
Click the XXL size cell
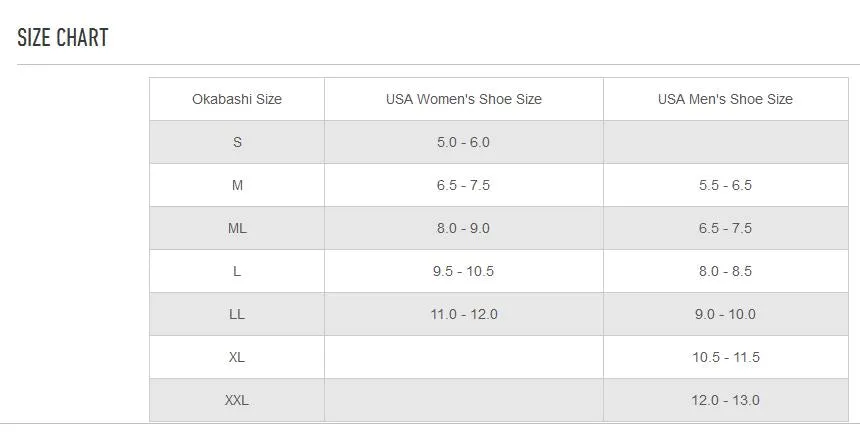point(237,400)
